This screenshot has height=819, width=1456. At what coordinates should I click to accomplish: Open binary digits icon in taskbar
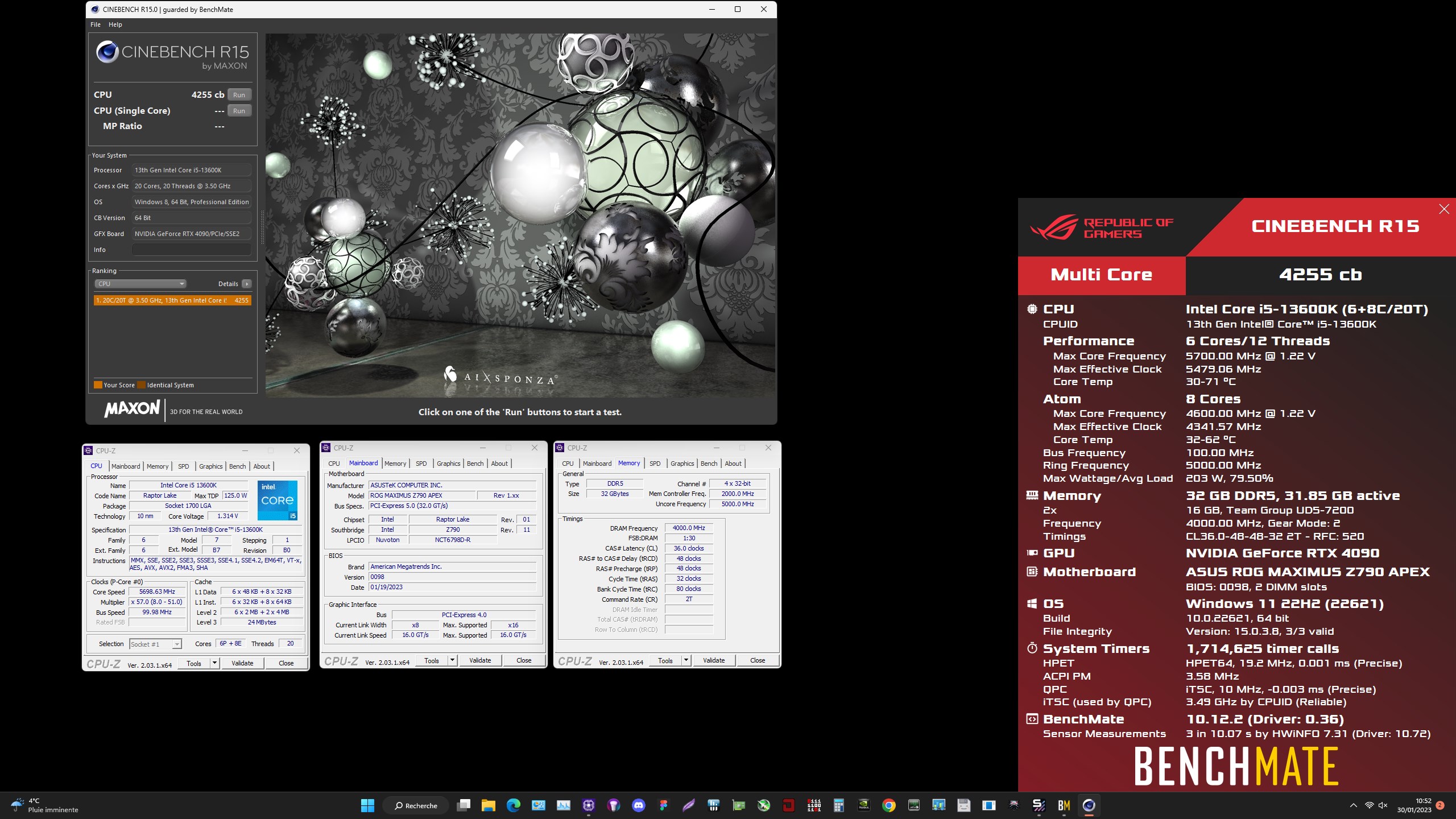[x=814, y=805]
